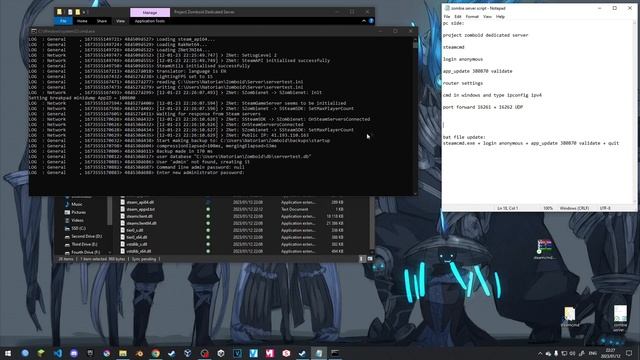Viewport: 640px width, 360px height.
Task: Select Manage tab in File Explorer
Action: coord(150,13)
